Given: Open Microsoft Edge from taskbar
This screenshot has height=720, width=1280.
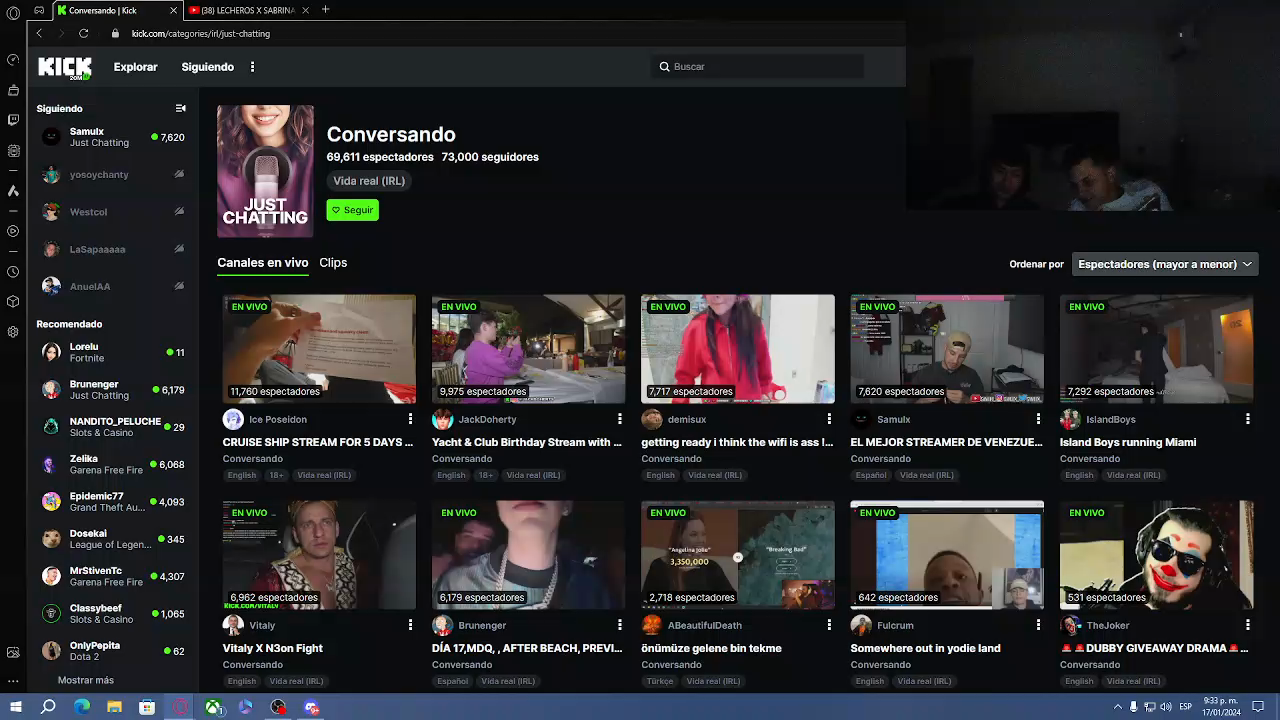Looking at the screenshot, I should (x=82, y=707).
